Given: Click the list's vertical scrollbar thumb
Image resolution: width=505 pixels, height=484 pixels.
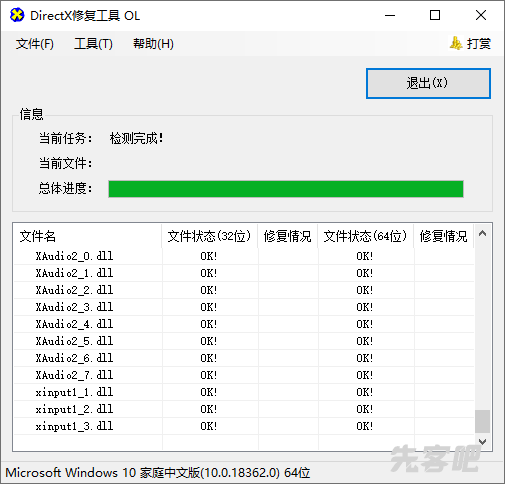Looking at the screenshot, I should coord(482,421).
